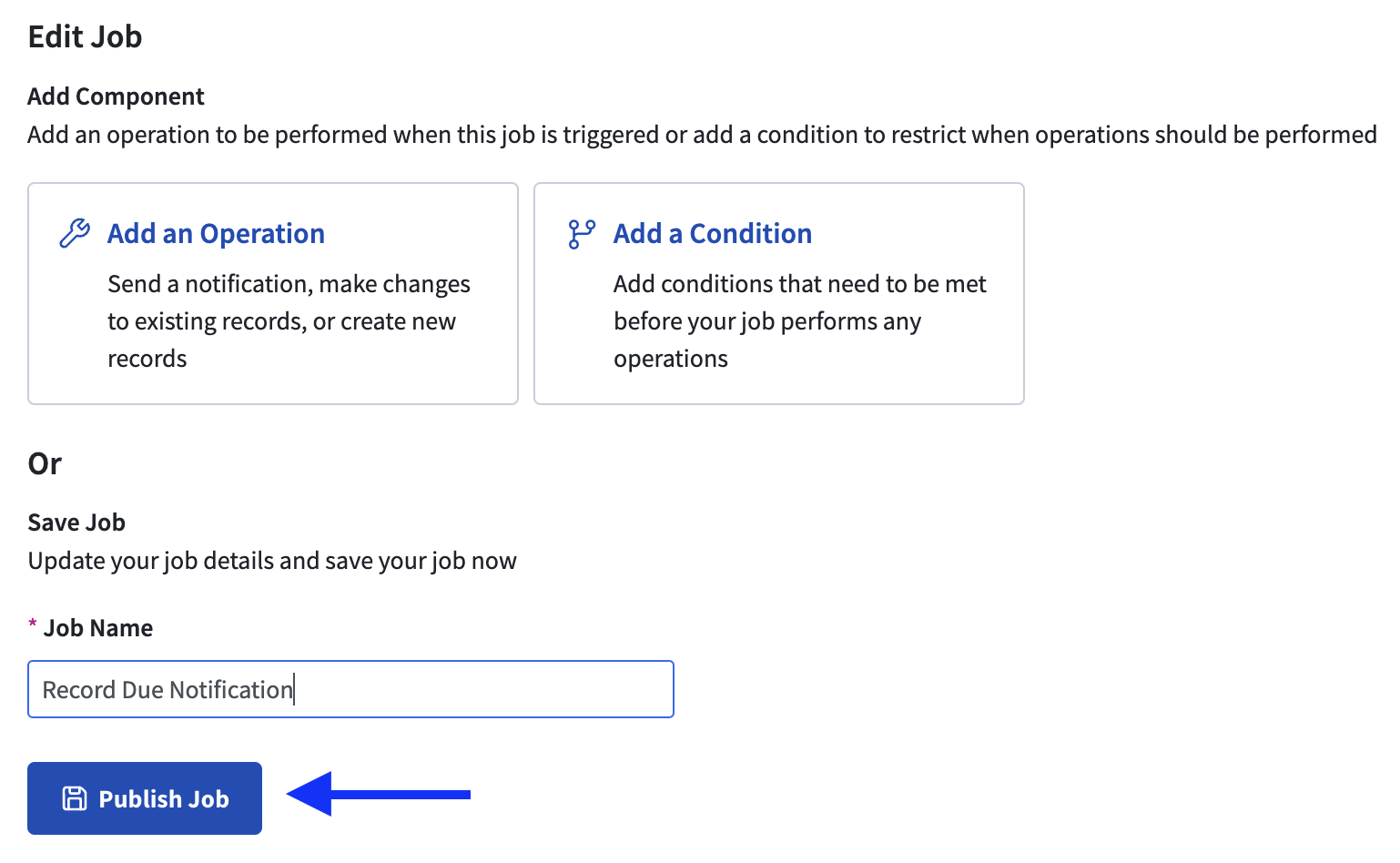Focus the Job Name input field

(x=350, y=689)
